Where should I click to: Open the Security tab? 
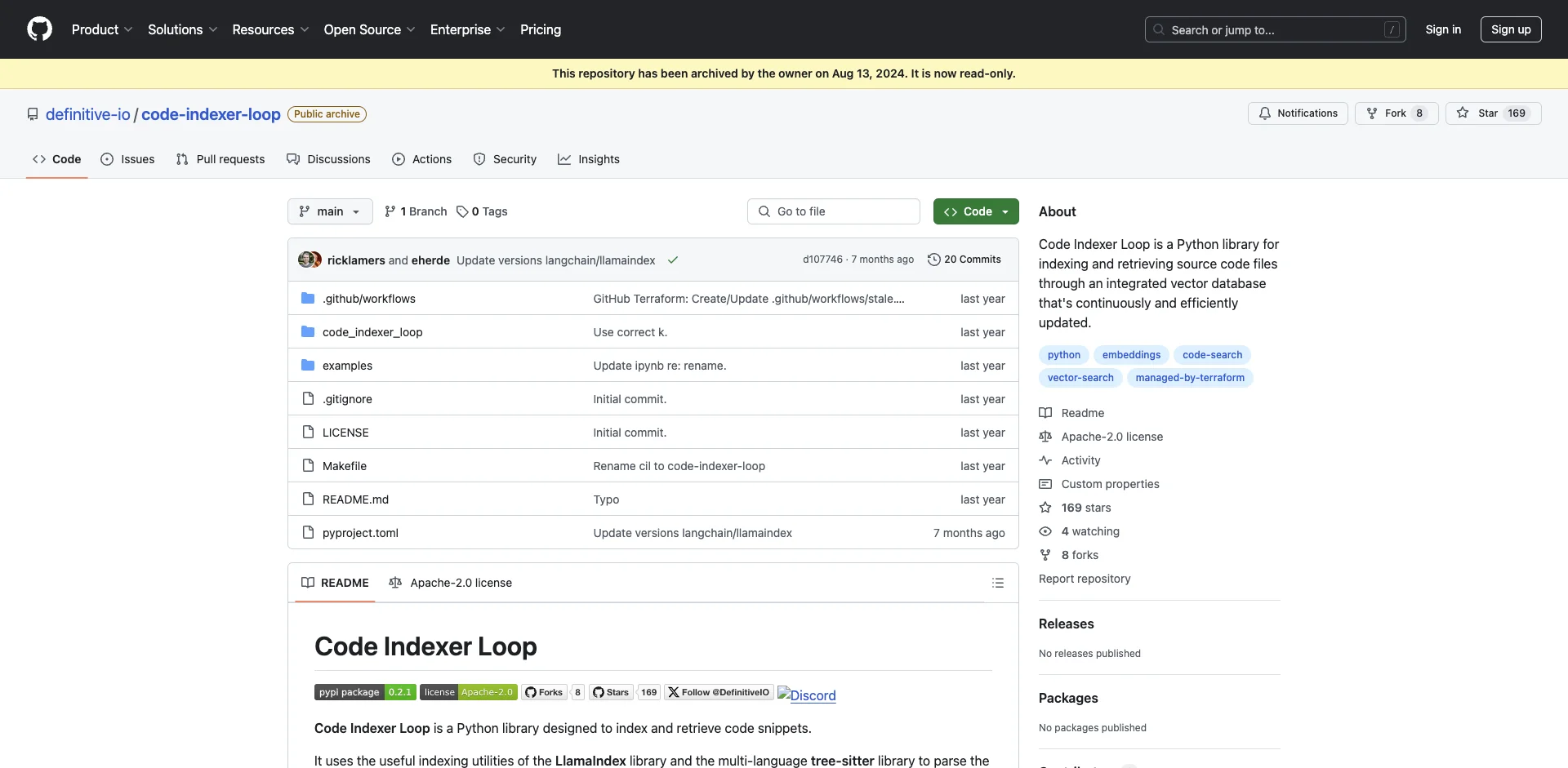505,159
